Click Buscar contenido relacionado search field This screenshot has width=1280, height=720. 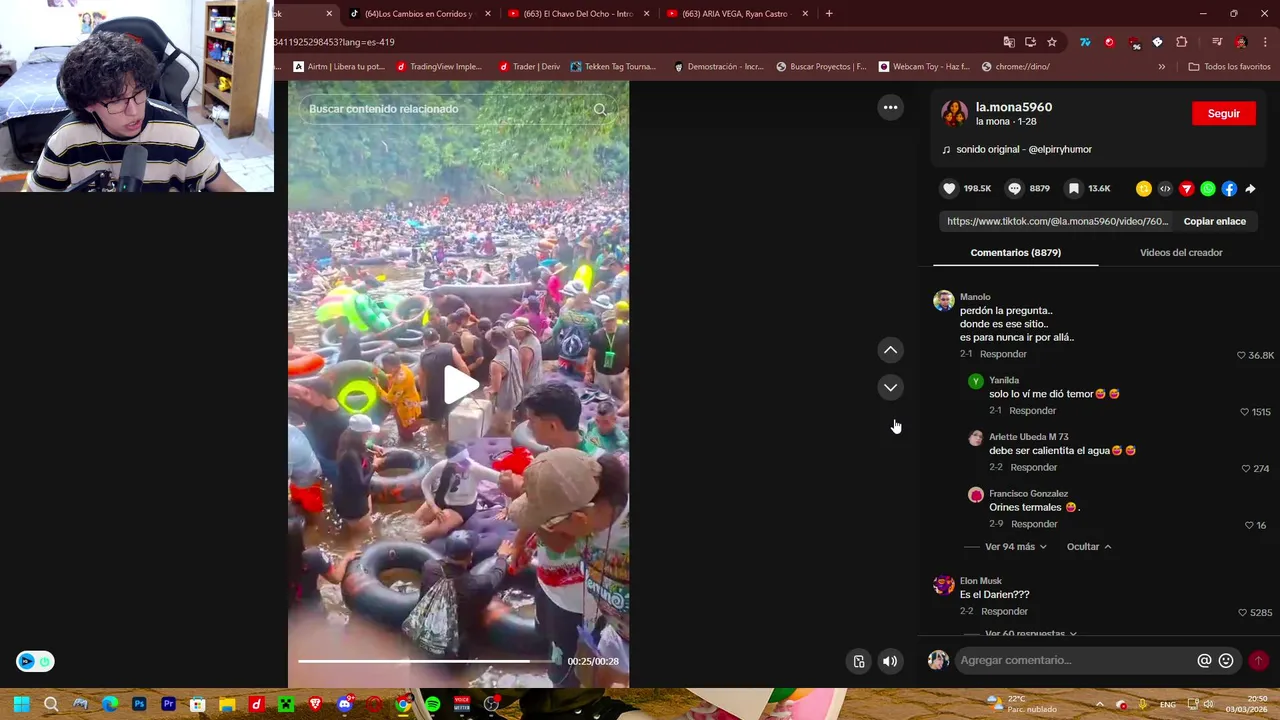click(448, 109)
